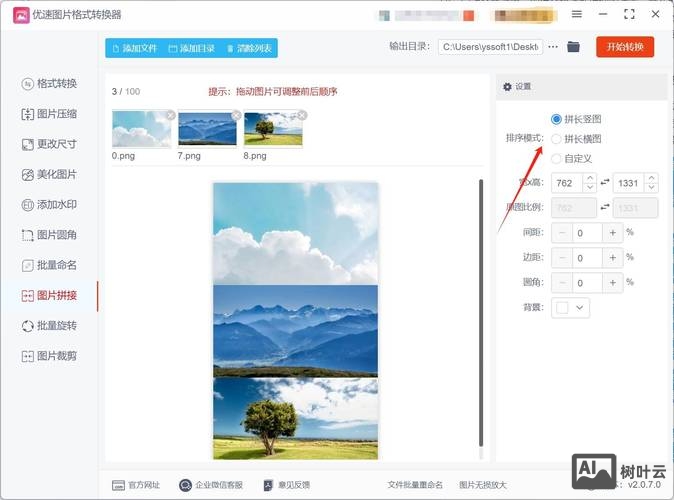The image size is (674, 500).
Task: Open the 图片圆角 rounded corners section
Action: click(49, 235)
